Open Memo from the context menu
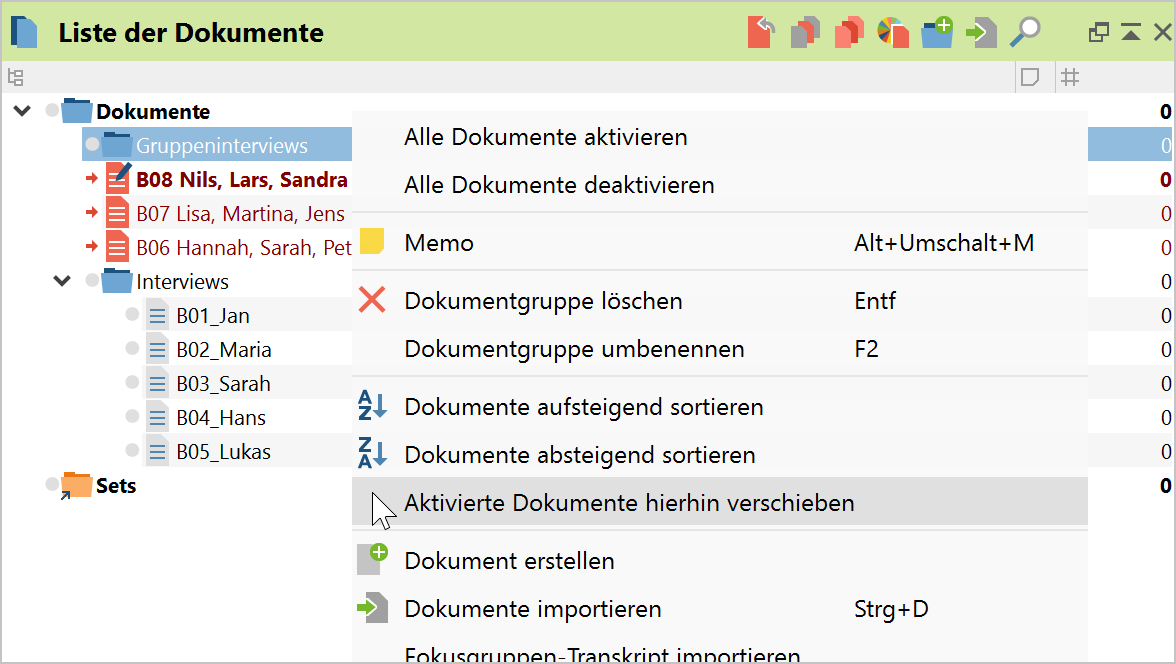Viewport: 1176px width, 664px height. (720, 243)
